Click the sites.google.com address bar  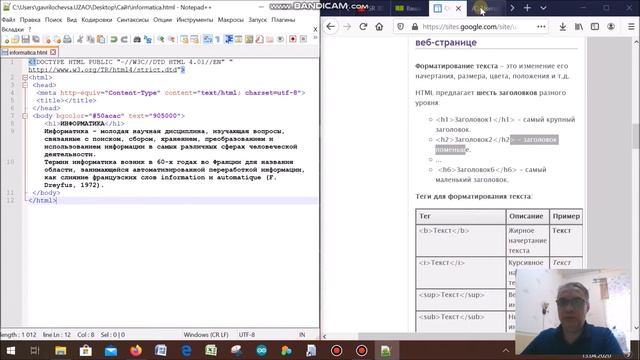coord(471,27)
